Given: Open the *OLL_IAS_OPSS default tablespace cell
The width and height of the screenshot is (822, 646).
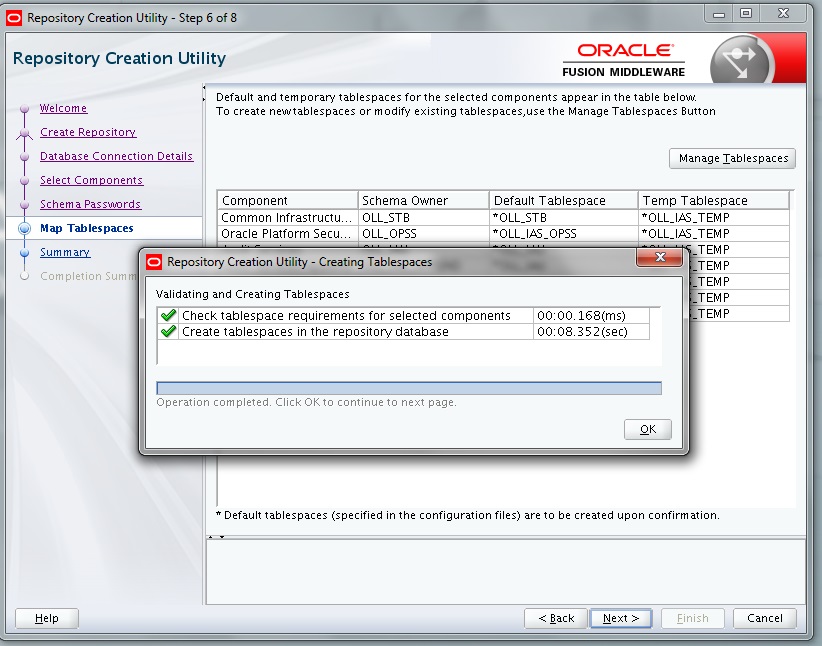Looking at the screenshot, I should [x=564, y=233].
